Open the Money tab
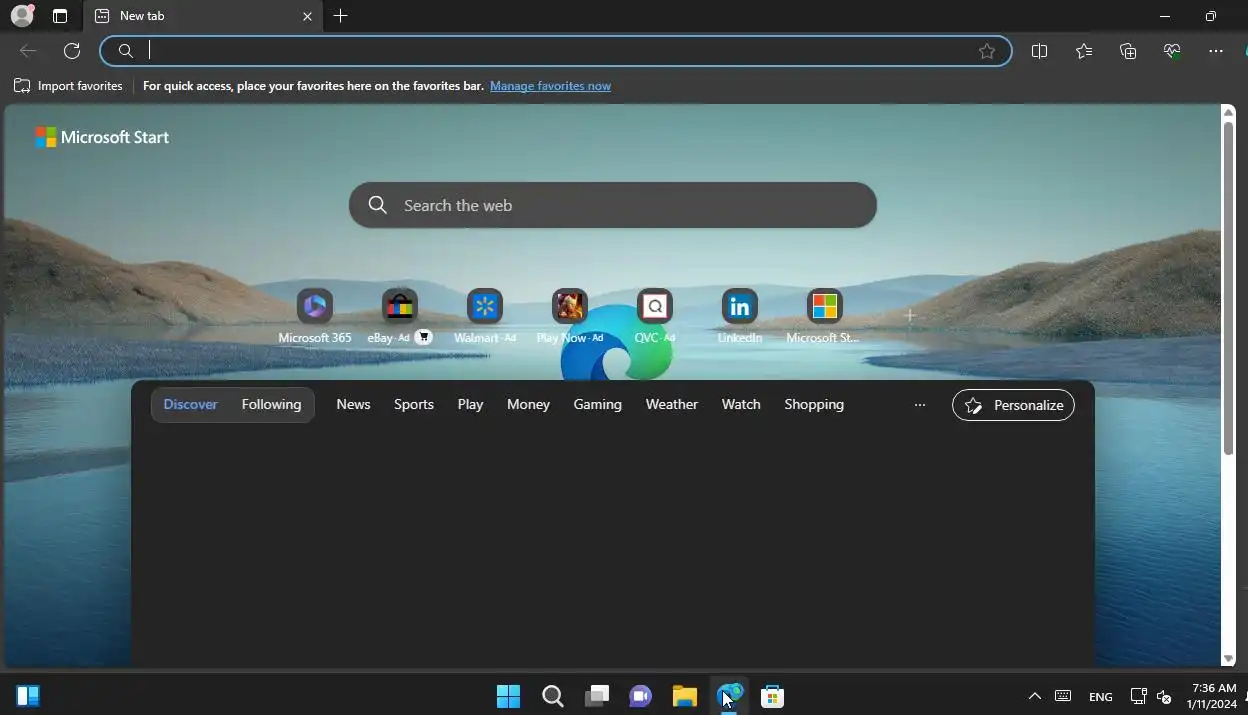 pos(528,404)
